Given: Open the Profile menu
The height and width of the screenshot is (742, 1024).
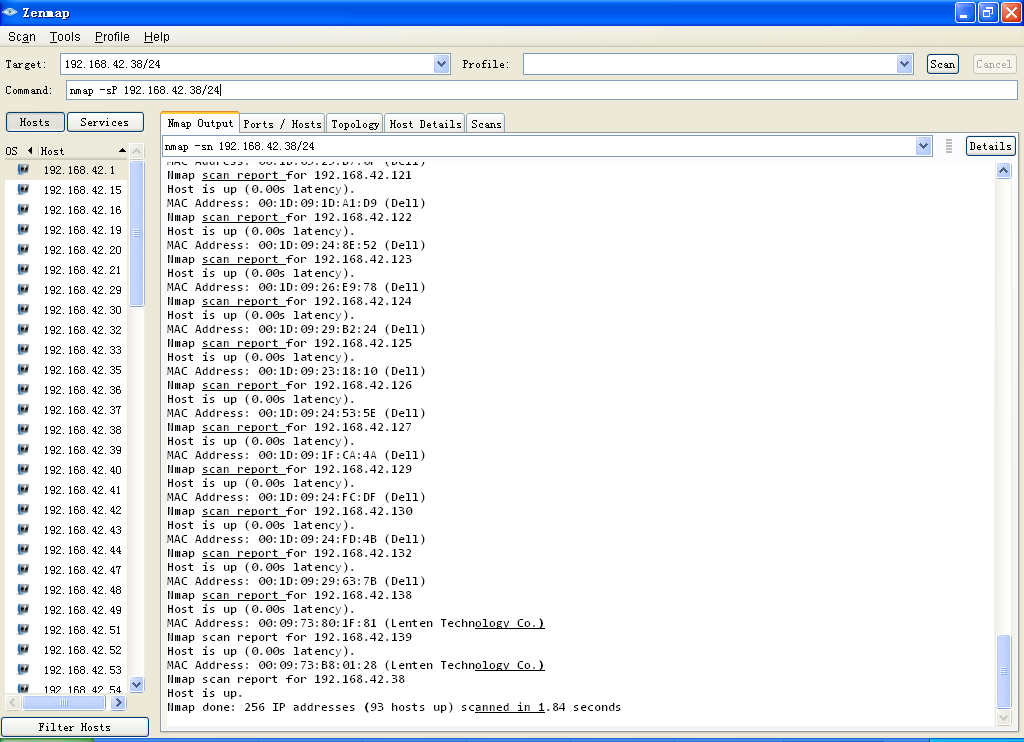Looking at the screenshot, I should 112,37.
